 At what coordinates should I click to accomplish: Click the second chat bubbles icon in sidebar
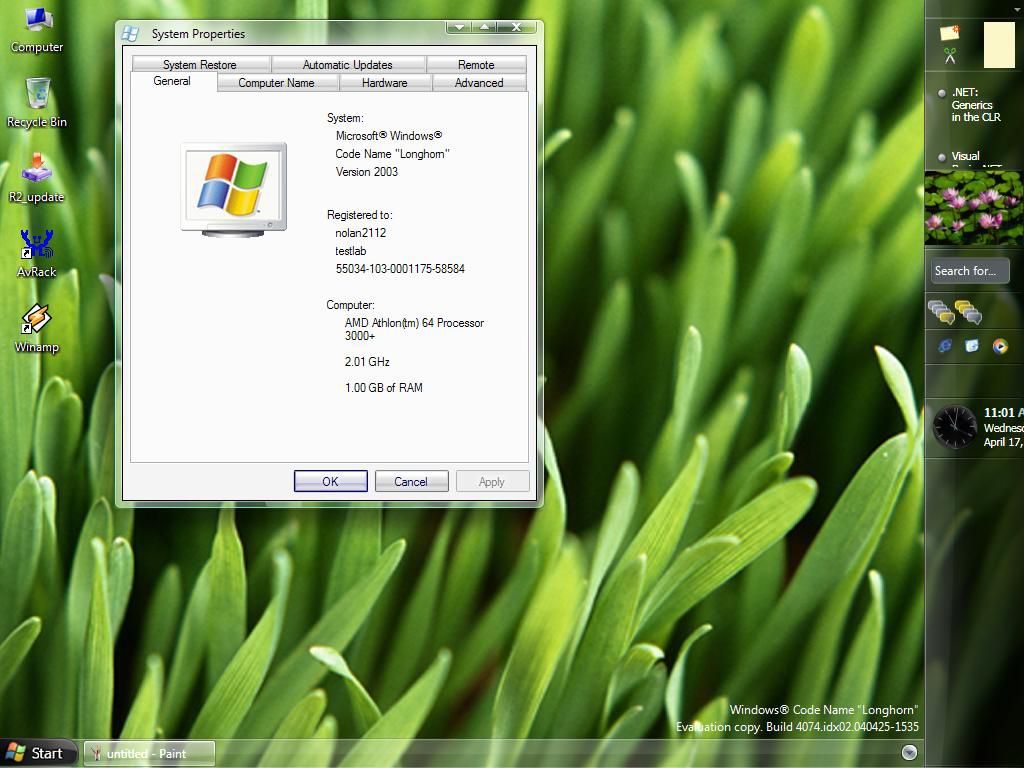tap(968, 312)
